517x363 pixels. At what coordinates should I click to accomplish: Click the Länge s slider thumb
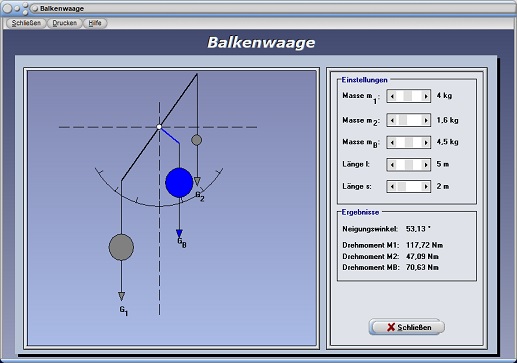tap(401, 187)
